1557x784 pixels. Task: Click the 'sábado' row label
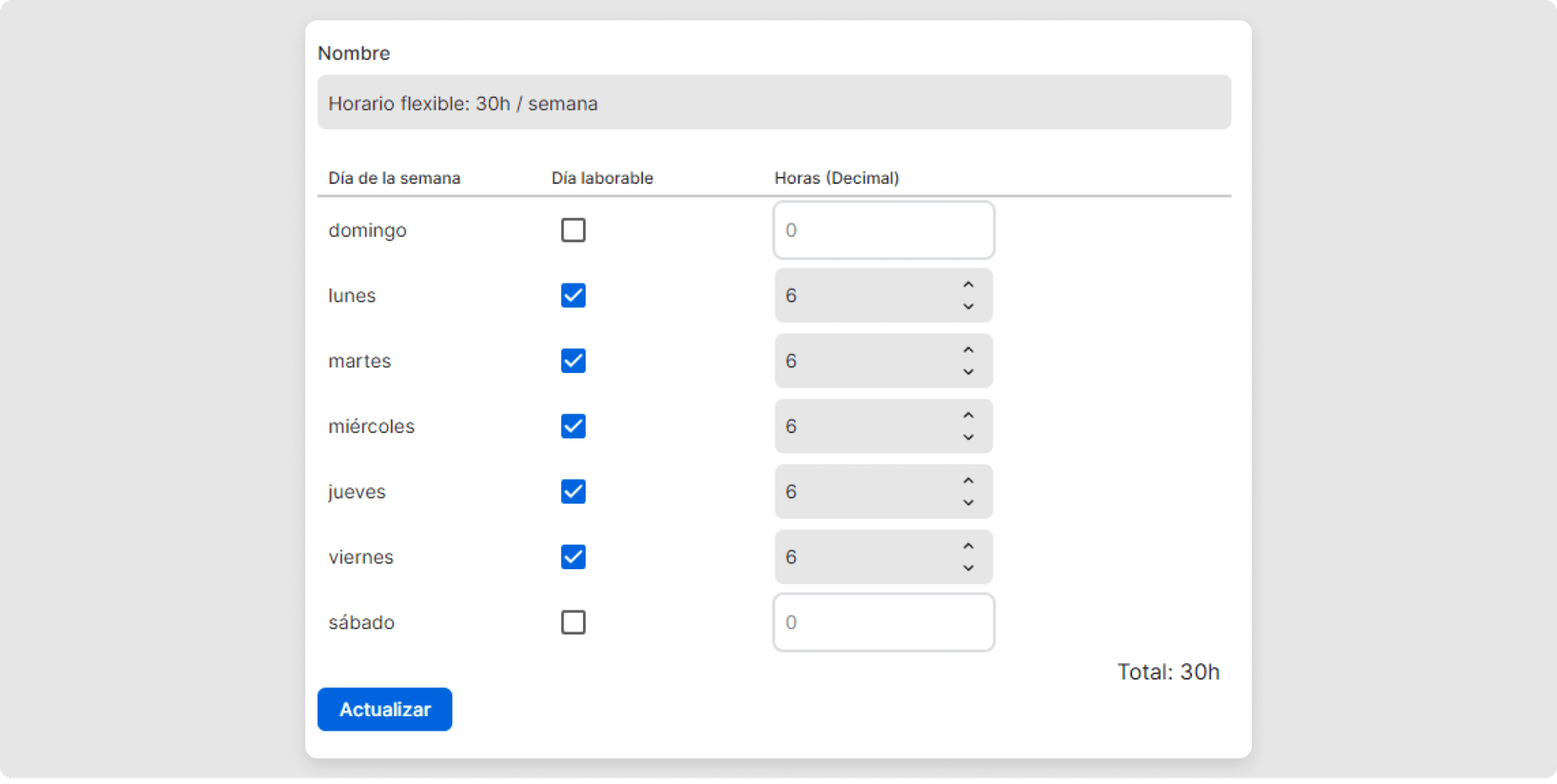pos(362,623)
